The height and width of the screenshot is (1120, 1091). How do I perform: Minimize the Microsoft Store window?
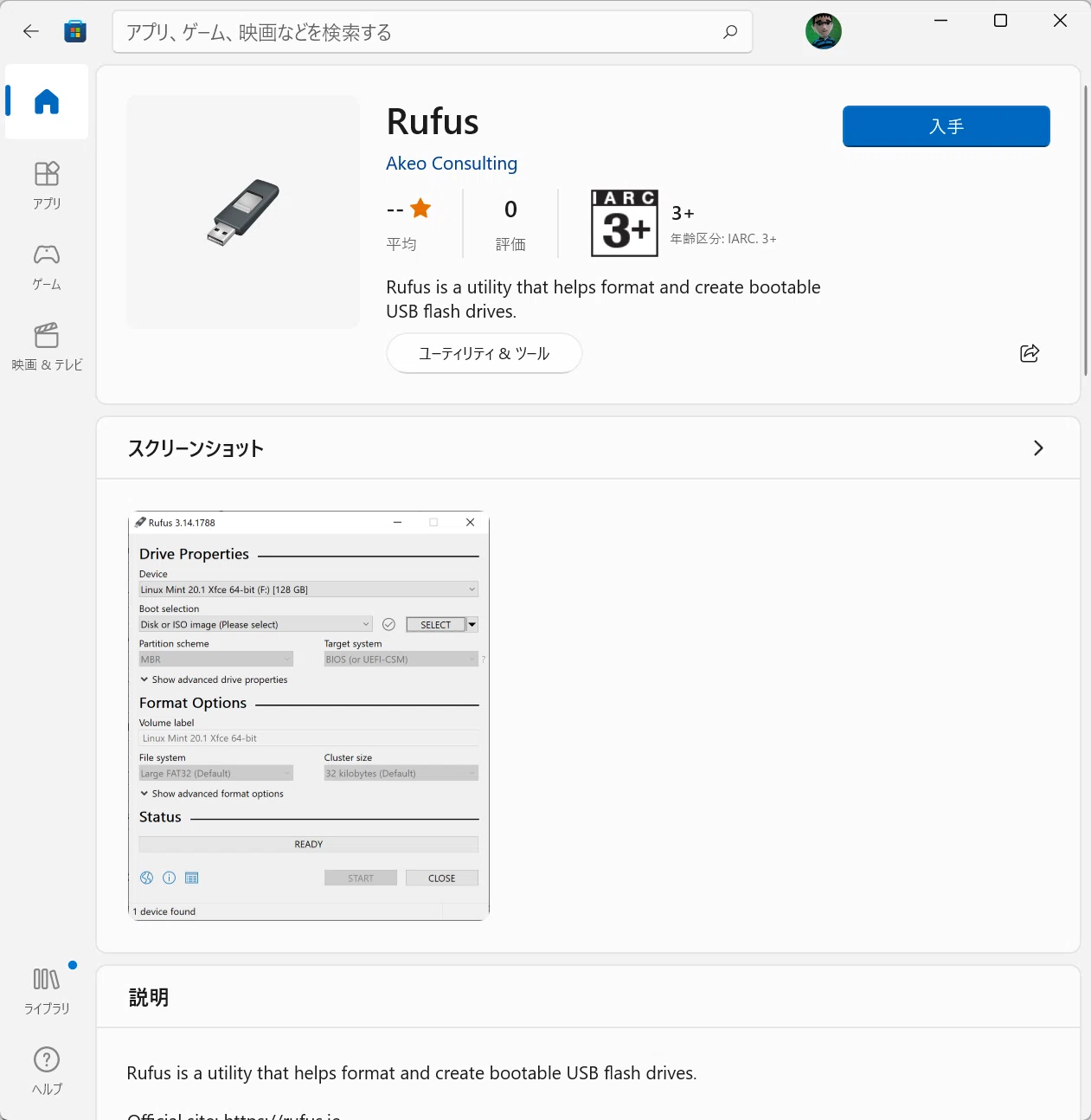pyautogui.click(x=941, y=21)
